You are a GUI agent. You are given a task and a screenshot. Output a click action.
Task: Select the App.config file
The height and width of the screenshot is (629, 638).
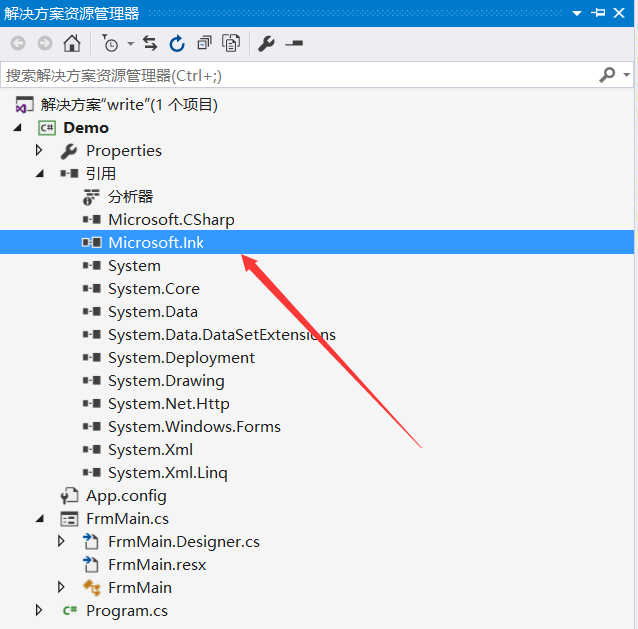pos(126,495)
